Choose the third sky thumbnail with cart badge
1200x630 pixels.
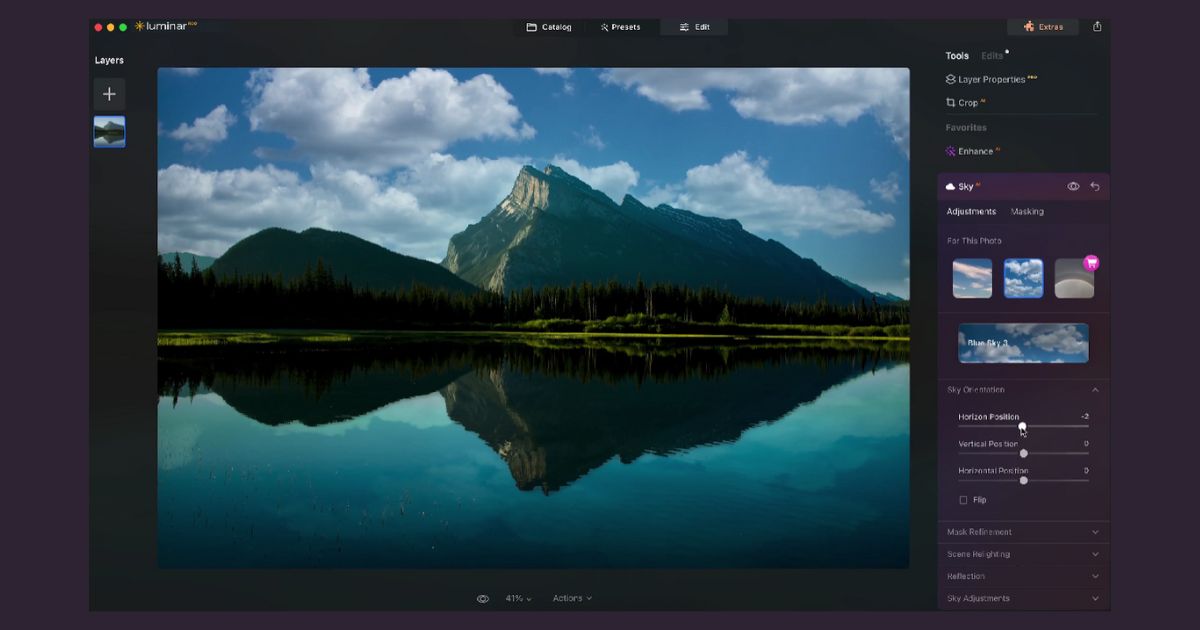pos(1074,278)
